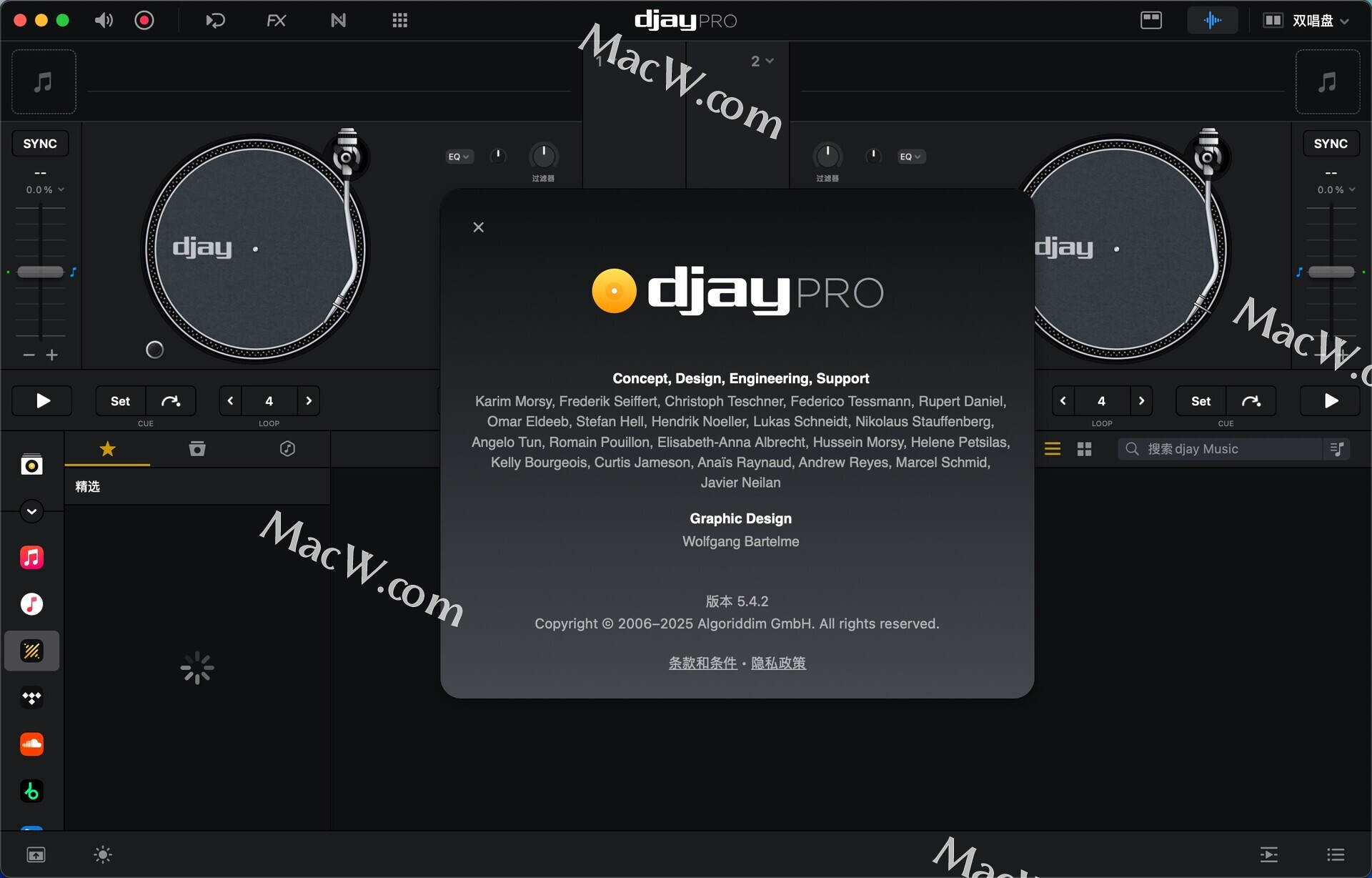Open the sampler grid icon
This screenshot has width=1372, height=878.
[399, 20]
